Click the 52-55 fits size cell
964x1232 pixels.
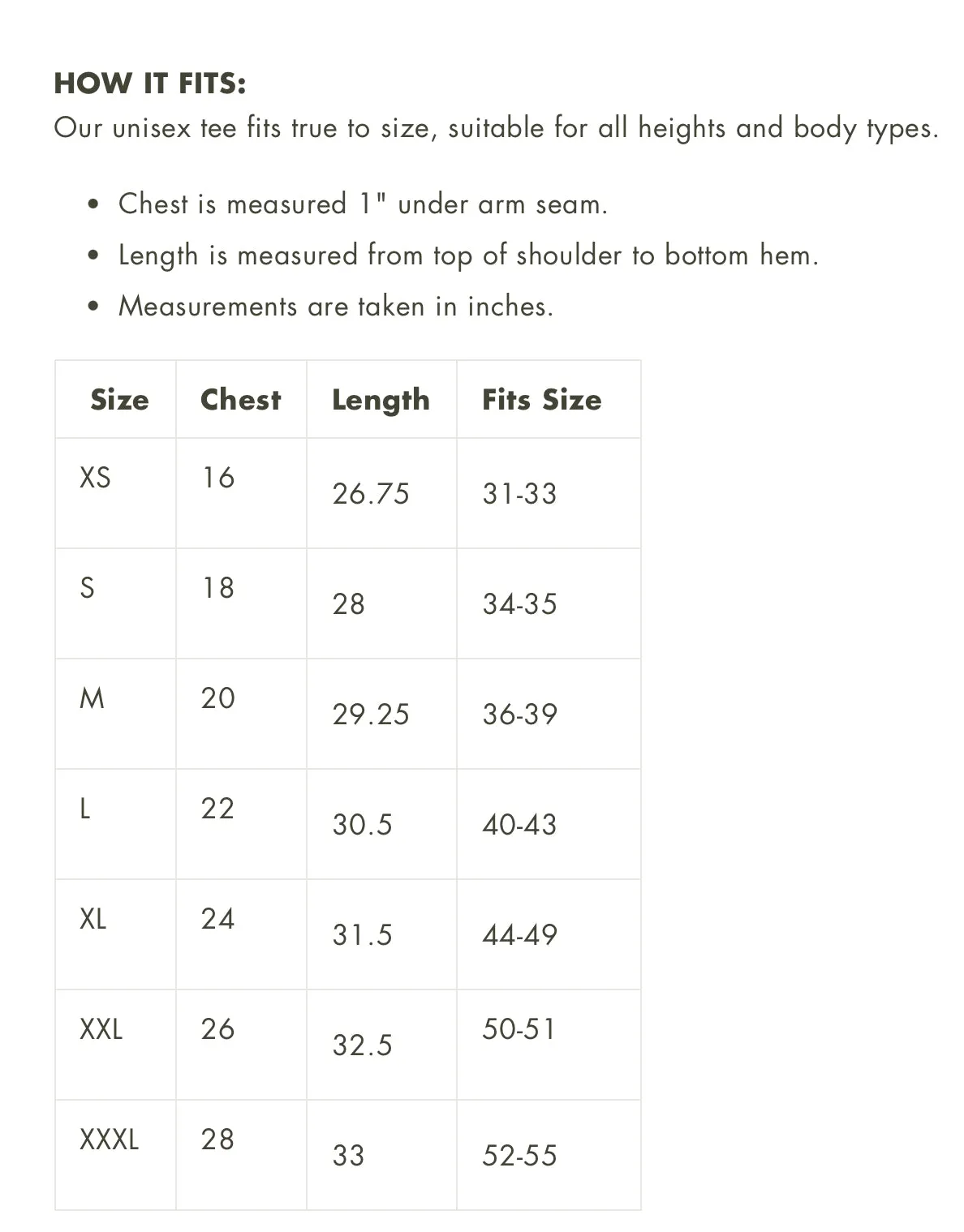coord(519,1155)
